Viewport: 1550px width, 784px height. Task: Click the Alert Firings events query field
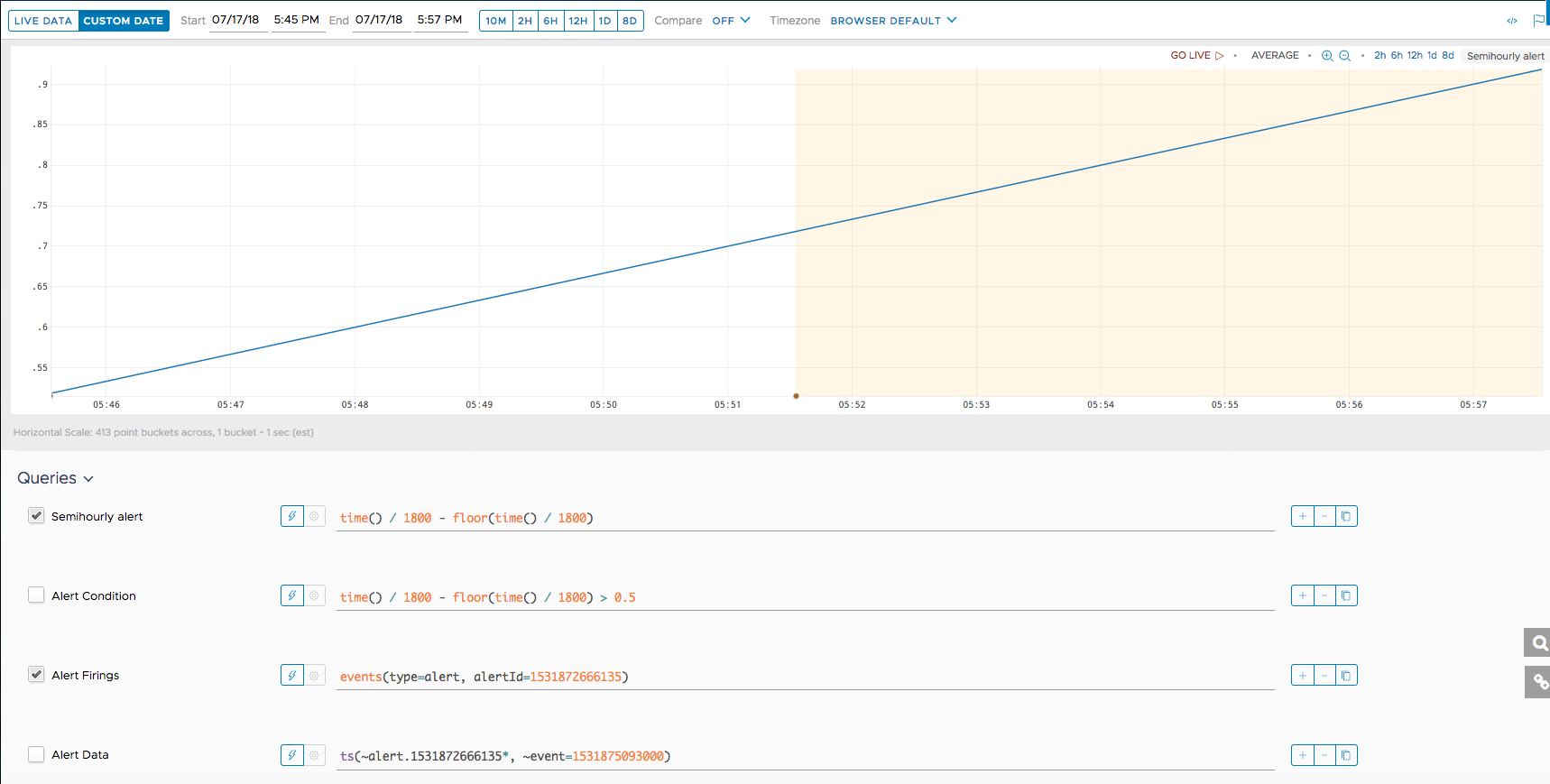click(803, 677)
